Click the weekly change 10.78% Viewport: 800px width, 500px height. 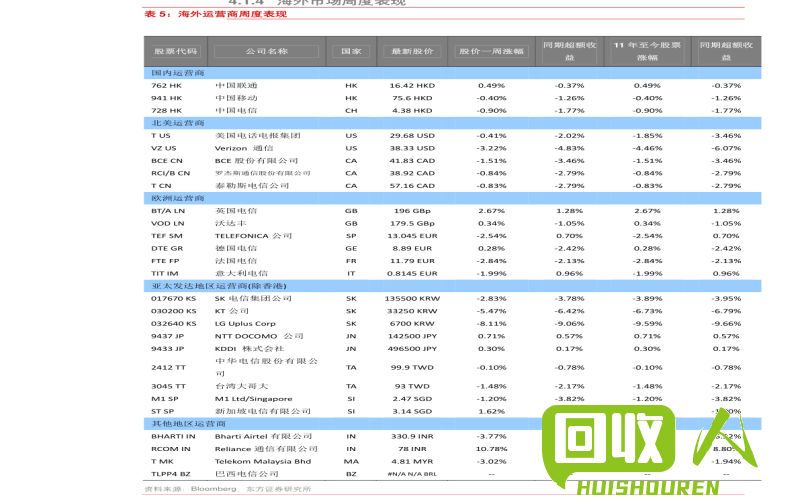[x=491, y=449]
